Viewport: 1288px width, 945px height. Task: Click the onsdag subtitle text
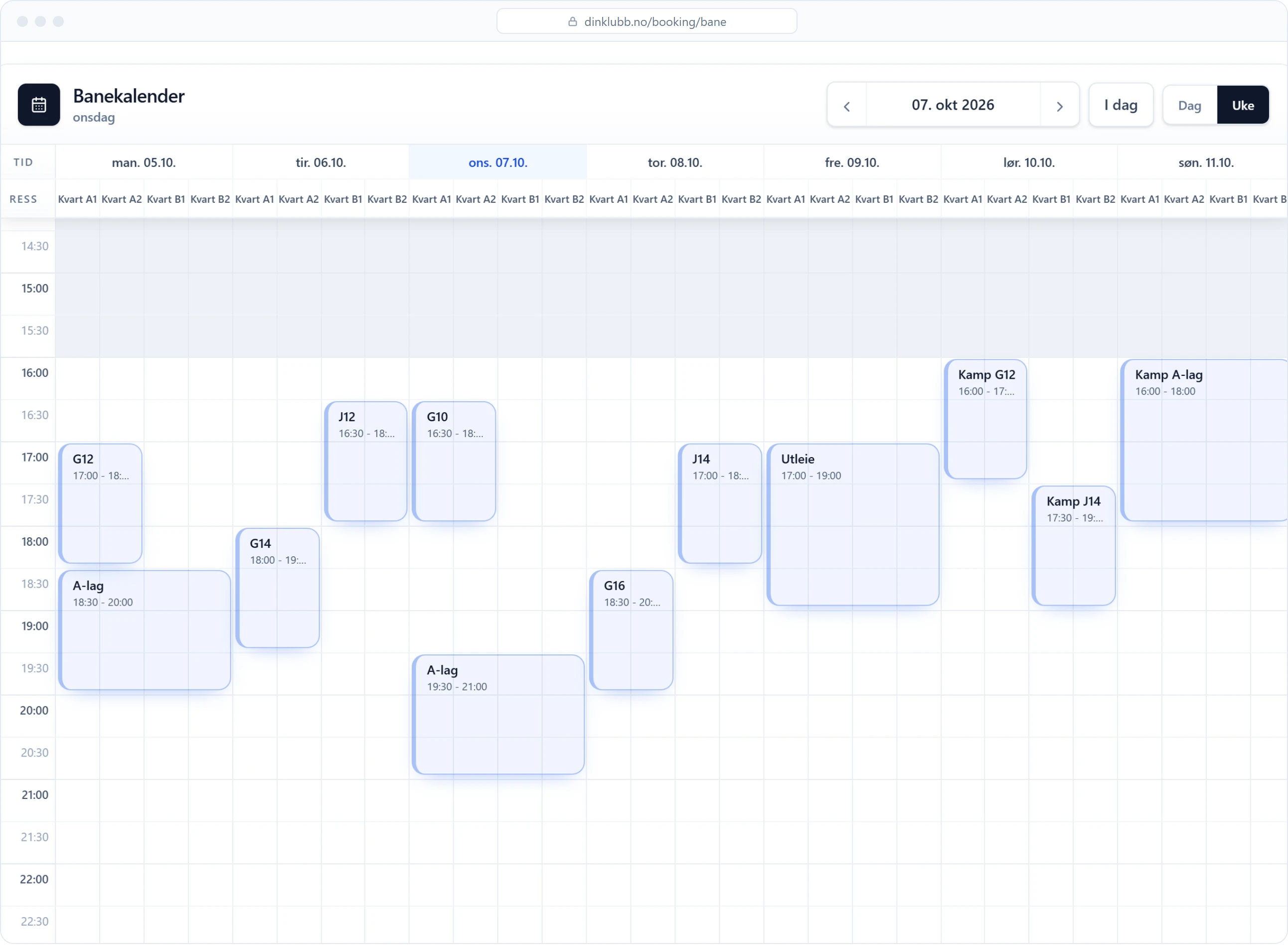pos(94,117)
